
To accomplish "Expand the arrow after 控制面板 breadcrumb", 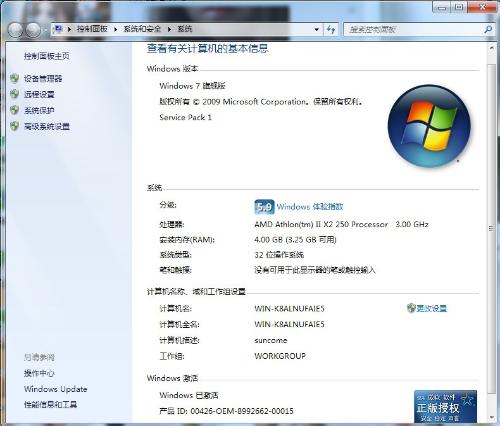I will pos(115,29).
